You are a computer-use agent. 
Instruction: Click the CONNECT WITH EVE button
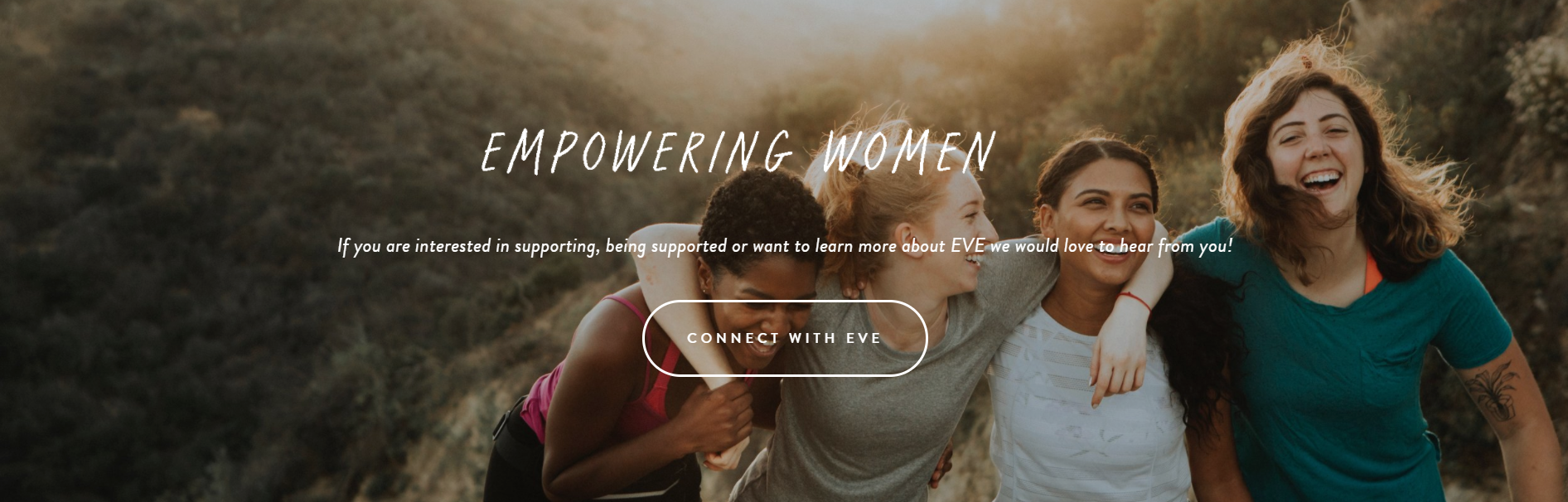(785, 338)
